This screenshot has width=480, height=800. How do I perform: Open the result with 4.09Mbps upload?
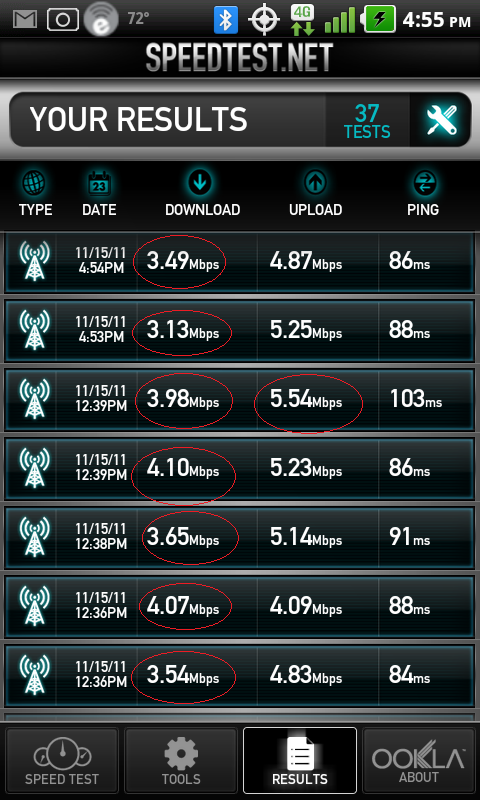tap(240, 606)
